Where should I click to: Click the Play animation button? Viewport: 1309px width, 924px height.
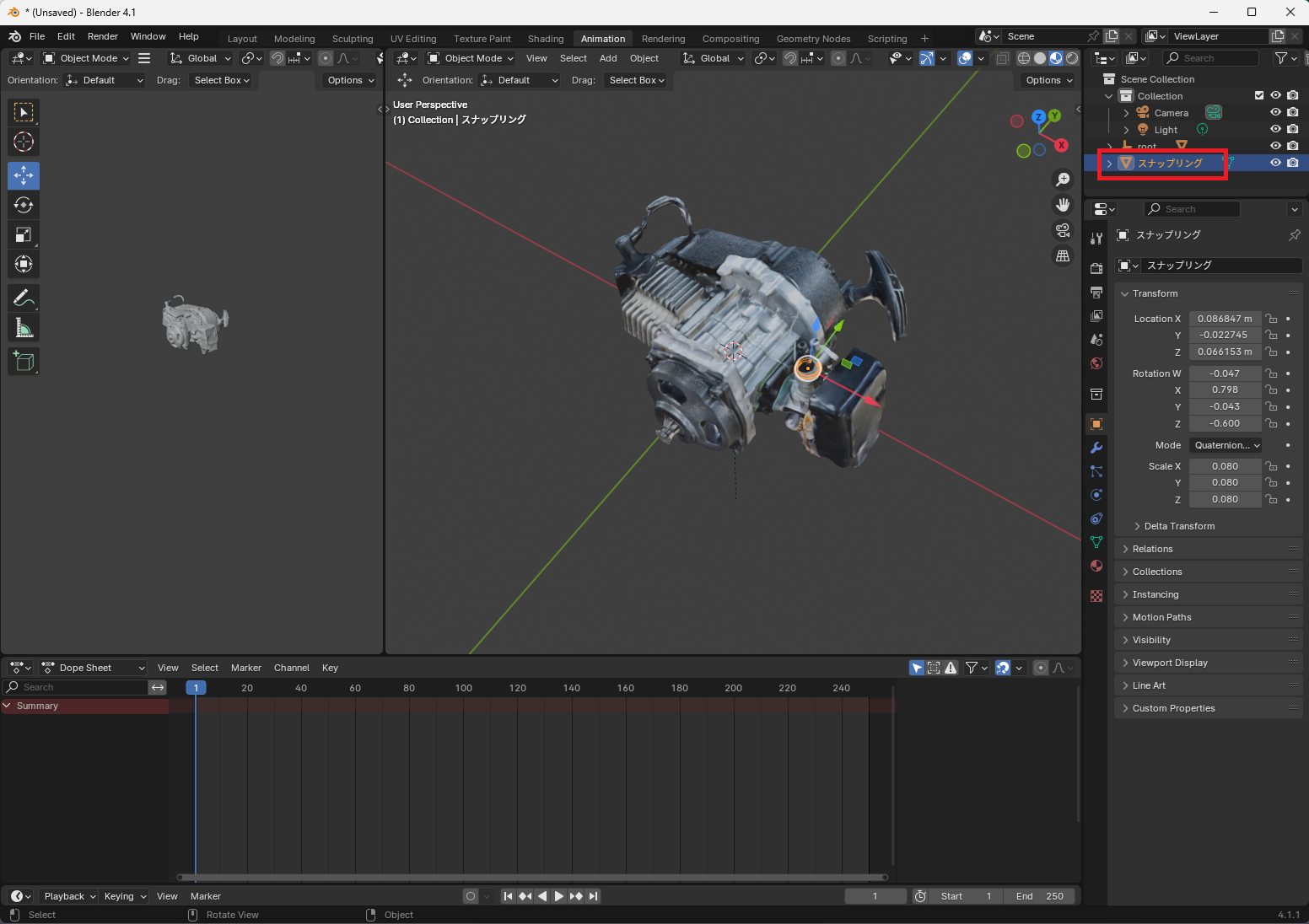558,896
